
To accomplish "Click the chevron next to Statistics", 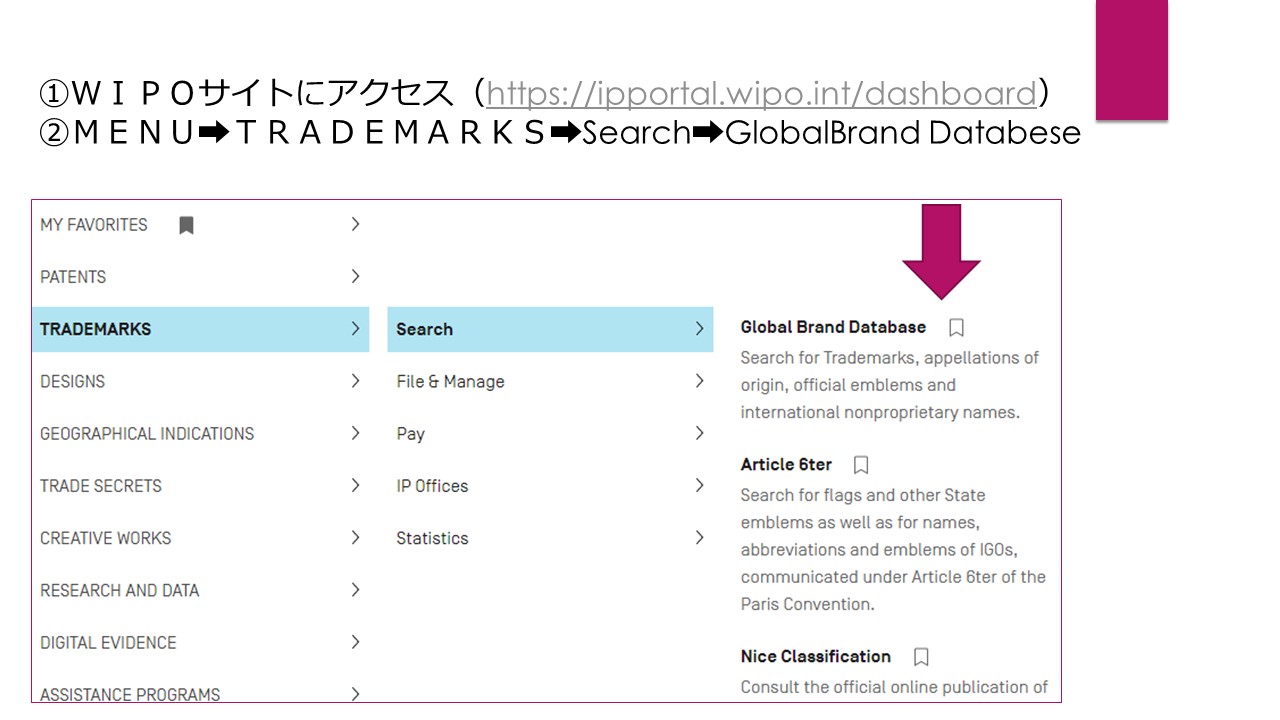I will (x=699, y=537).
